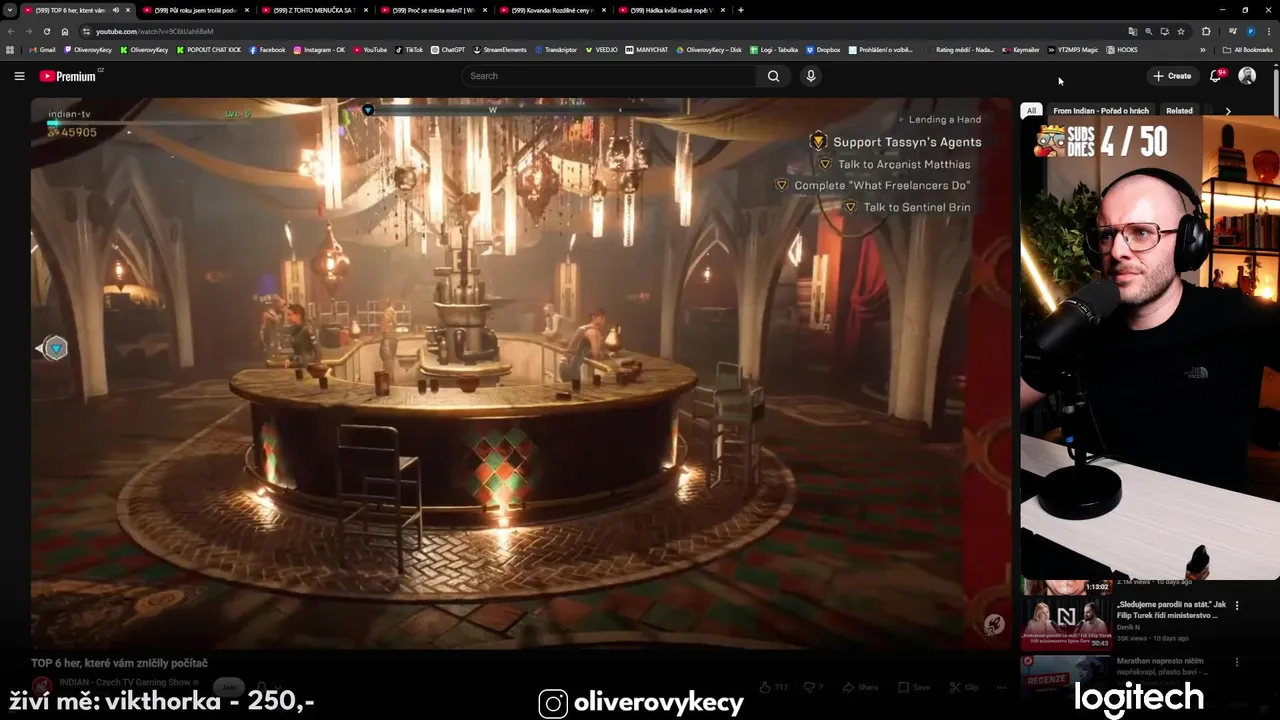The image size is (1280, 720).
Task: Open the zoom magnifier in address bar
Action: [1148, 31]
